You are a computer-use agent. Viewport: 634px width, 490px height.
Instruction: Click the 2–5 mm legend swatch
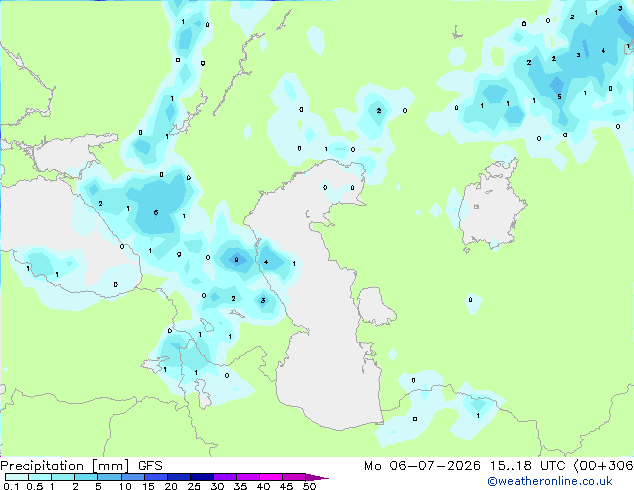point(86,477)
